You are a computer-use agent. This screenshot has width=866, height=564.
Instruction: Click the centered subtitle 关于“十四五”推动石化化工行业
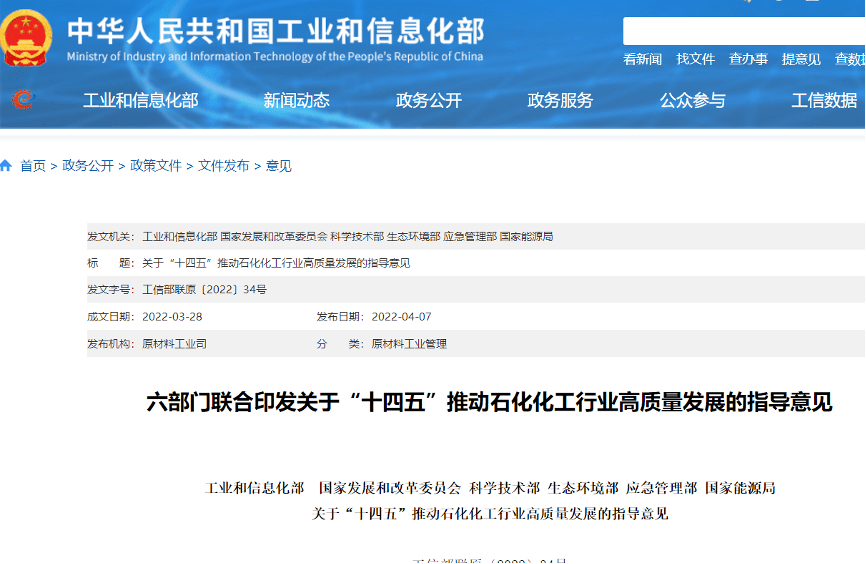pyautogui.click(x=490, y=514)
